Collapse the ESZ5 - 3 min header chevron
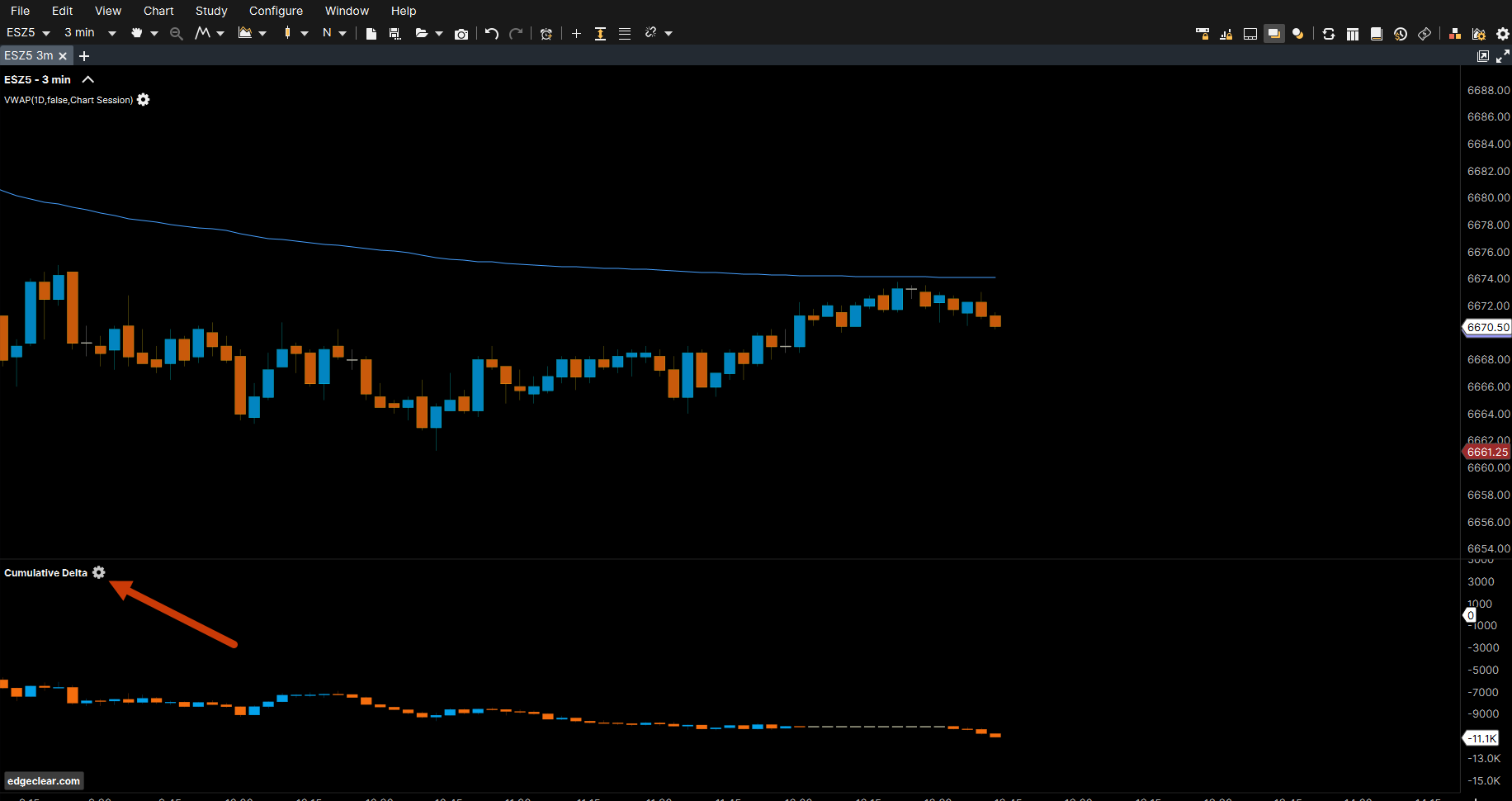Screen dimensions: 1512x801 tap(88, 80)
